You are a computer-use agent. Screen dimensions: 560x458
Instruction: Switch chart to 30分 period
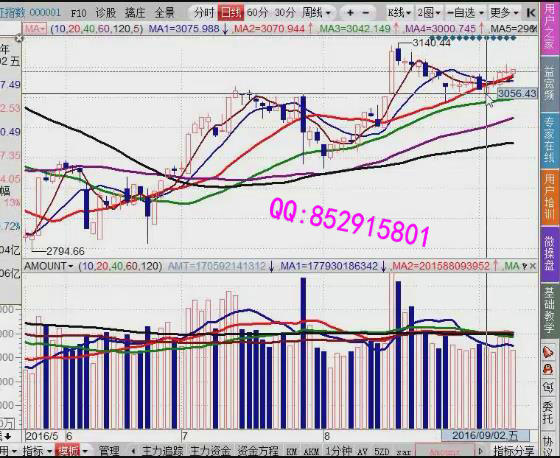(x=285, y=13)
